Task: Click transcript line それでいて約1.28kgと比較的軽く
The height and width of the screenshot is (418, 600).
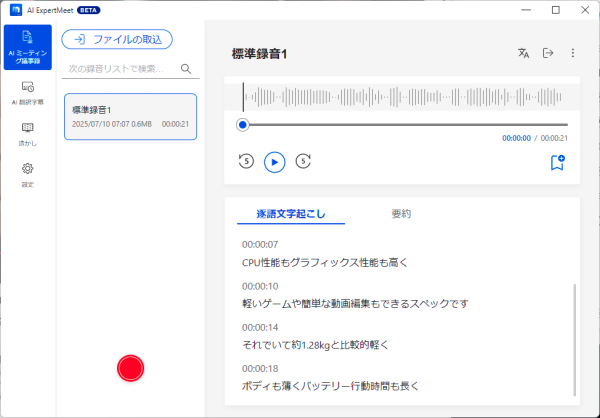Action: coord(315,345)
